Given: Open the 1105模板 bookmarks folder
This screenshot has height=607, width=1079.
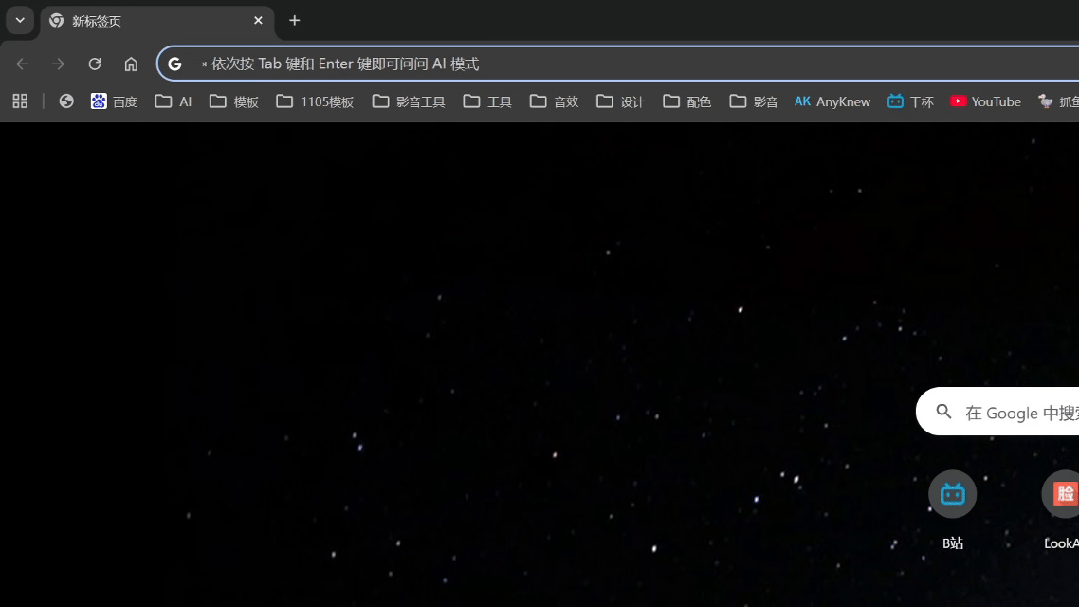Looking at the screenshot, I should [314, 101].
